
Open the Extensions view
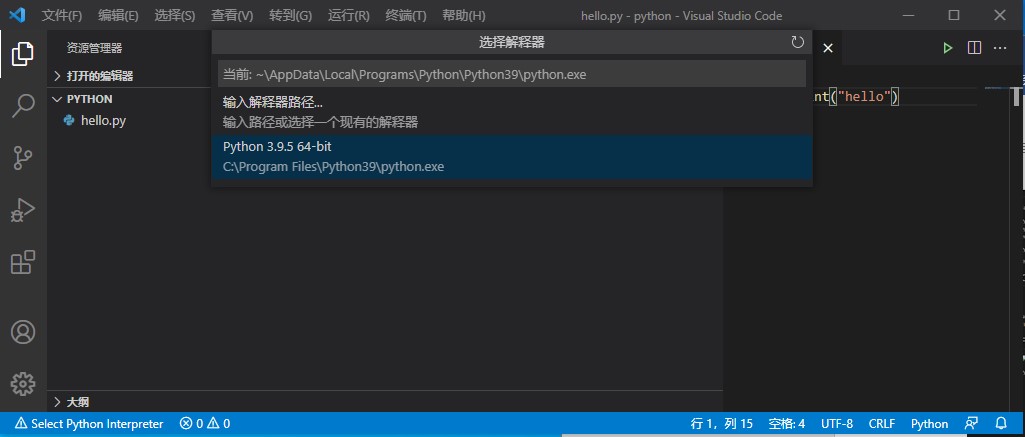pos(22,262)
